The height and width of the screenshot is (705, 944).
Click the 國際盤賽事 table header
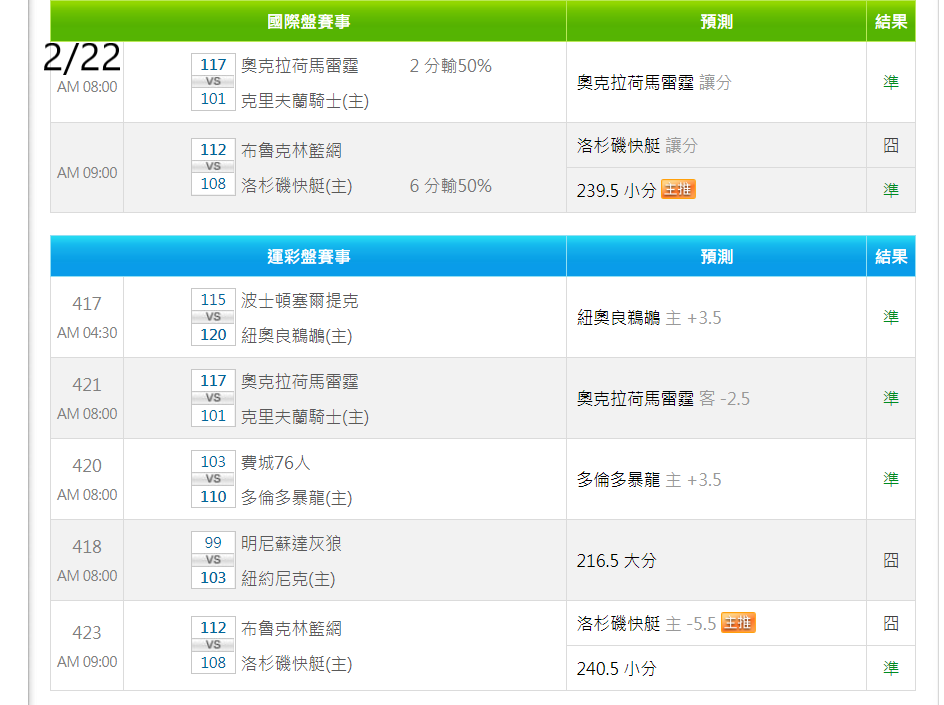[x=308, y=22]
